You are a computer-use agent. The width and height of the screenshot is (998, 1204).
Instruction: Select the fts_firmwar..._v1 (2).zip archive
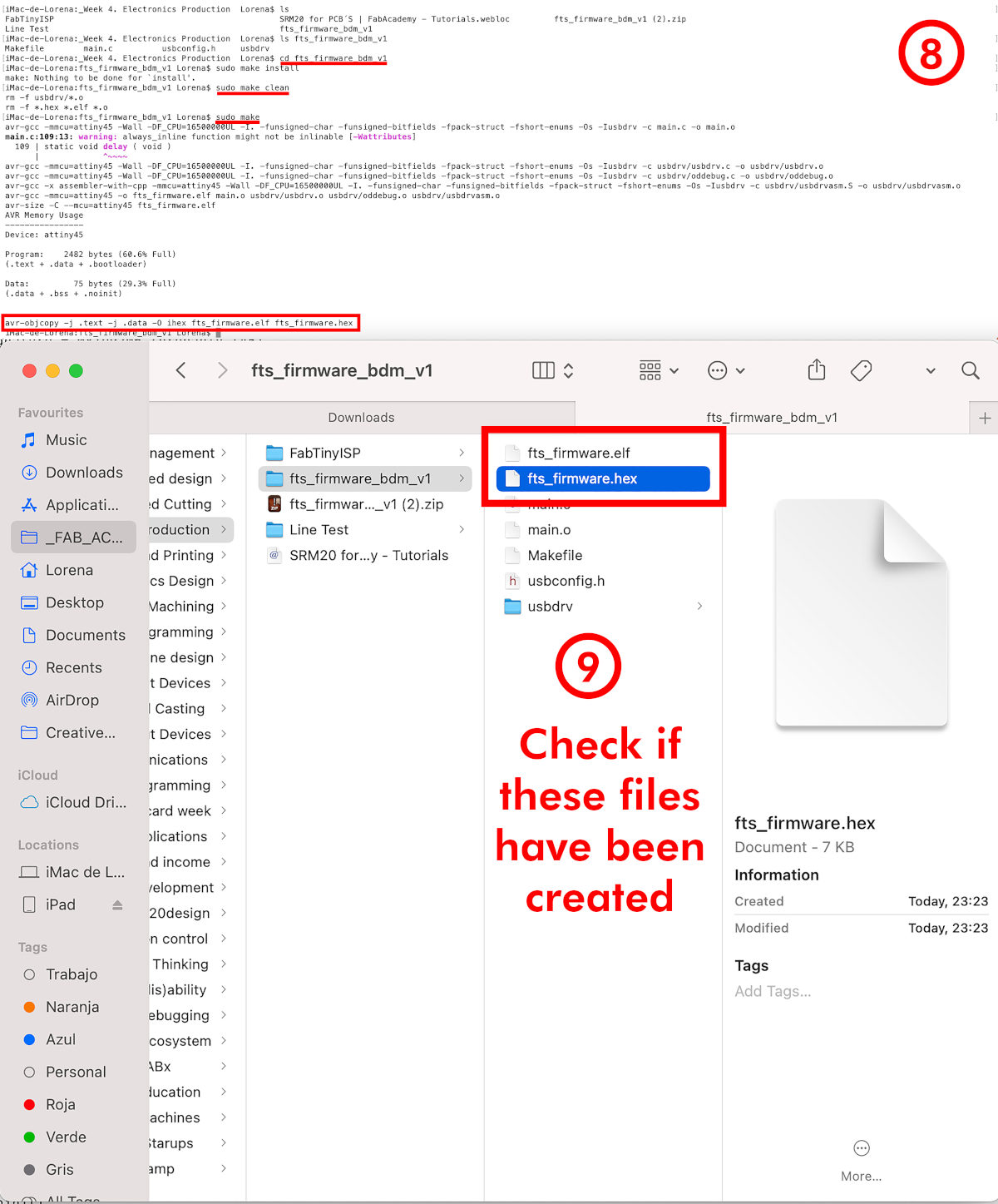pyautogui.click(x=365, y=504)
